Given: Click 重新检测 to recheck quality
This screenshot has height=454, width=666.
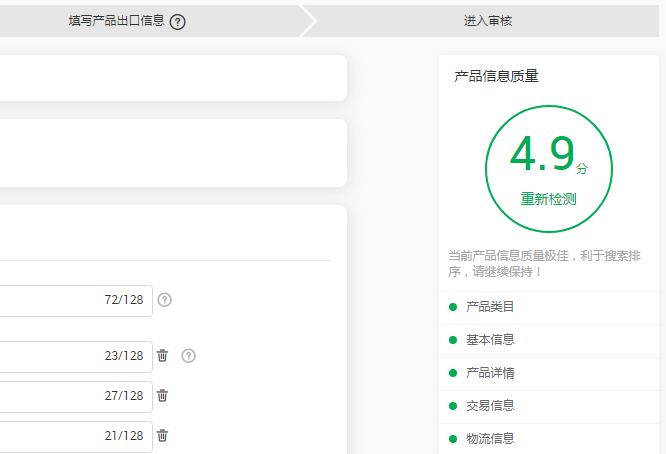Looking at the screenshot, I should click(548, 199).
